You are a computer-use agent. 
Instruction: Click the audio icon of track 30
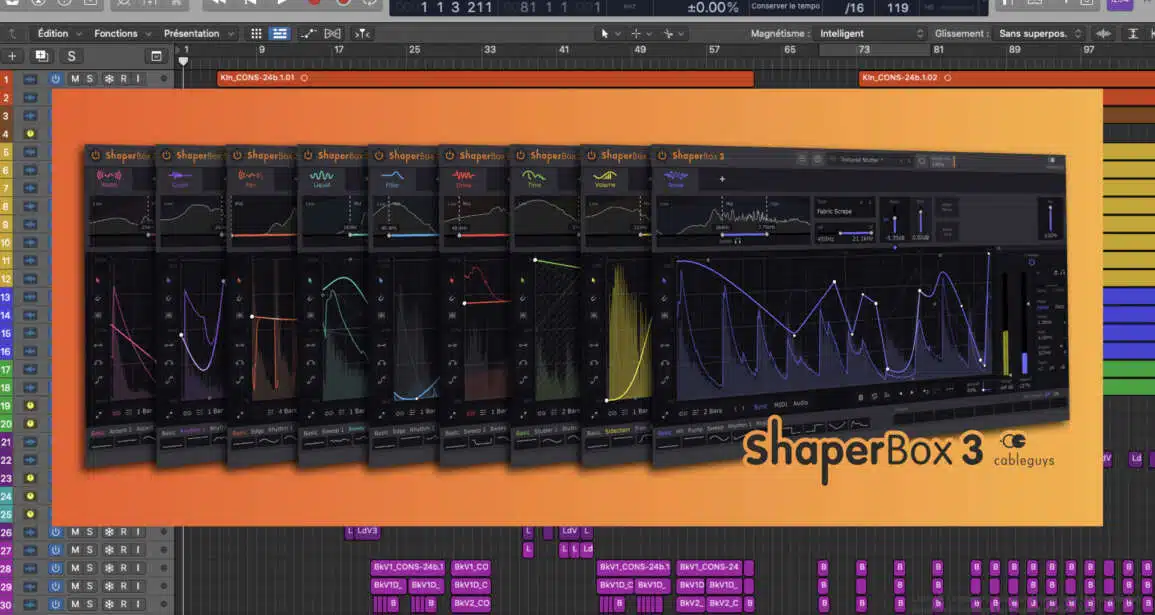coord(30,604)
